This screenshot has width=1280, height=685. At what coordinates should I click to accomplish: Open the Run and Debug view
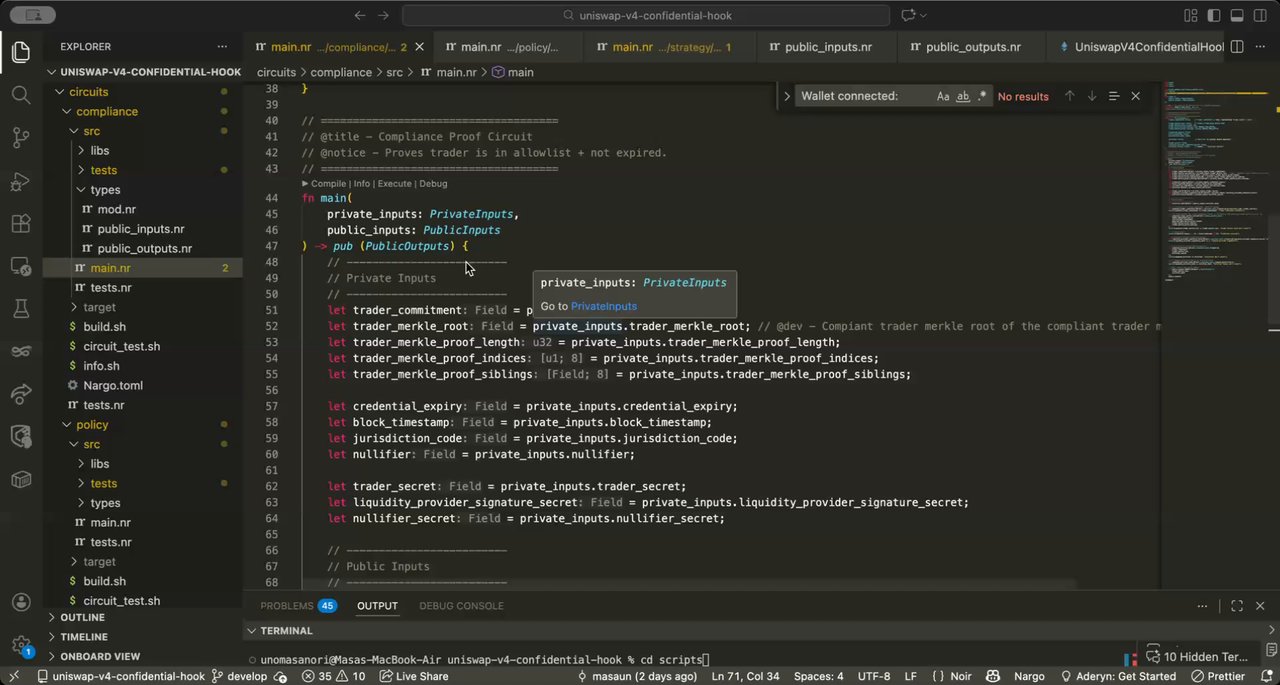21,181
